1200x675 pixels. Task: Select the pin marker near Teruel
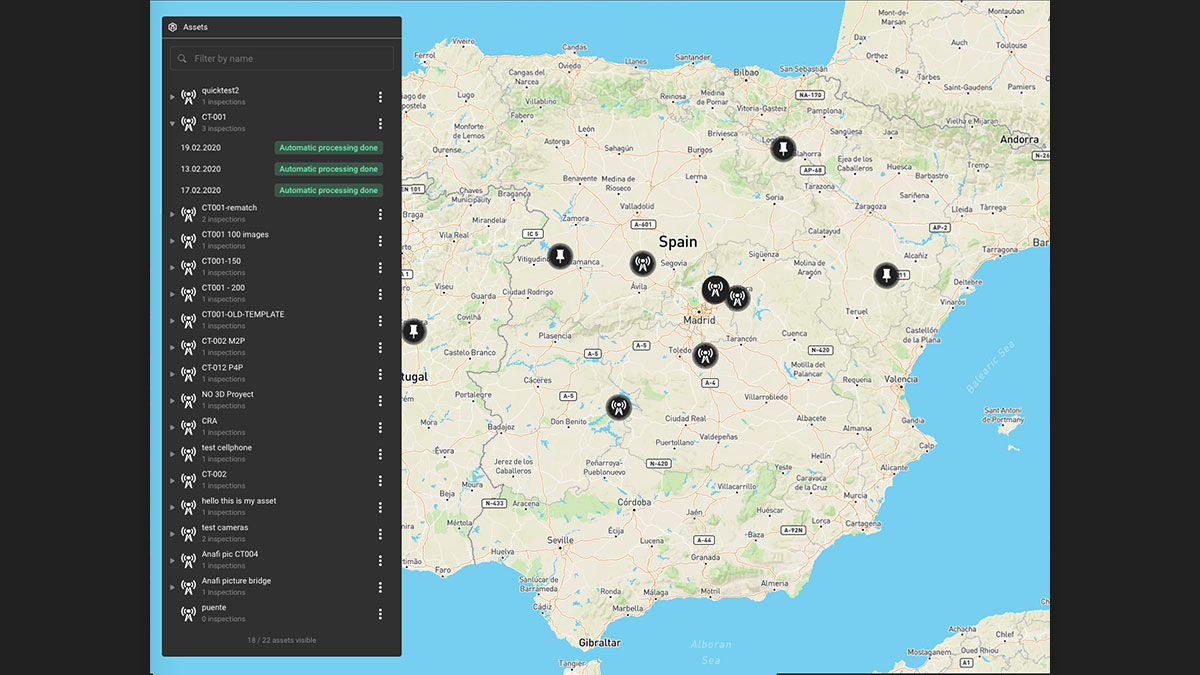pos(886,275)
